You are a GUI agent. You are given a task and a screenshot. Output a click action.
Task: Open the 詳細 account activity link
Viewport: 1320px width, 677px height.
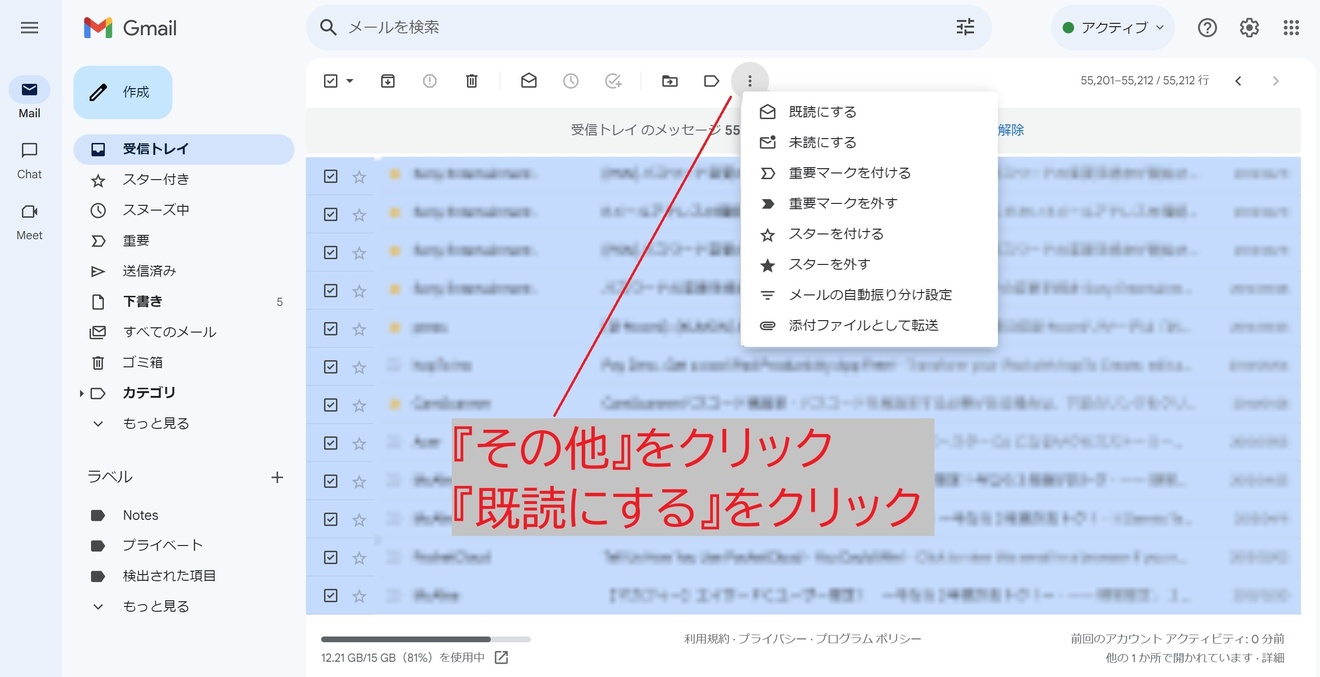point(1272,658)
